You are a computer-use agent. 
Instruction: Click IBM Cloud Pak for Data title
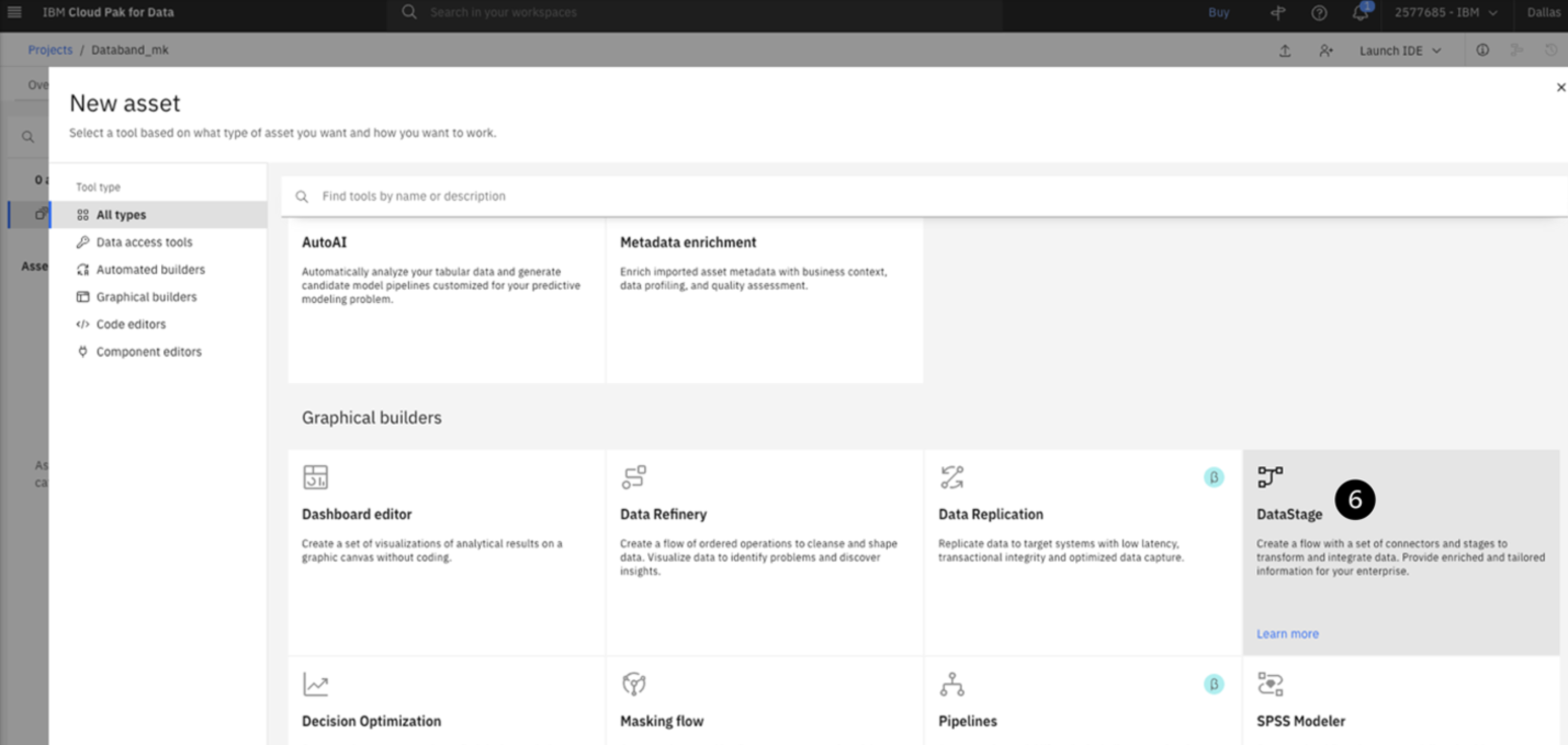click(x=108, y=12)
